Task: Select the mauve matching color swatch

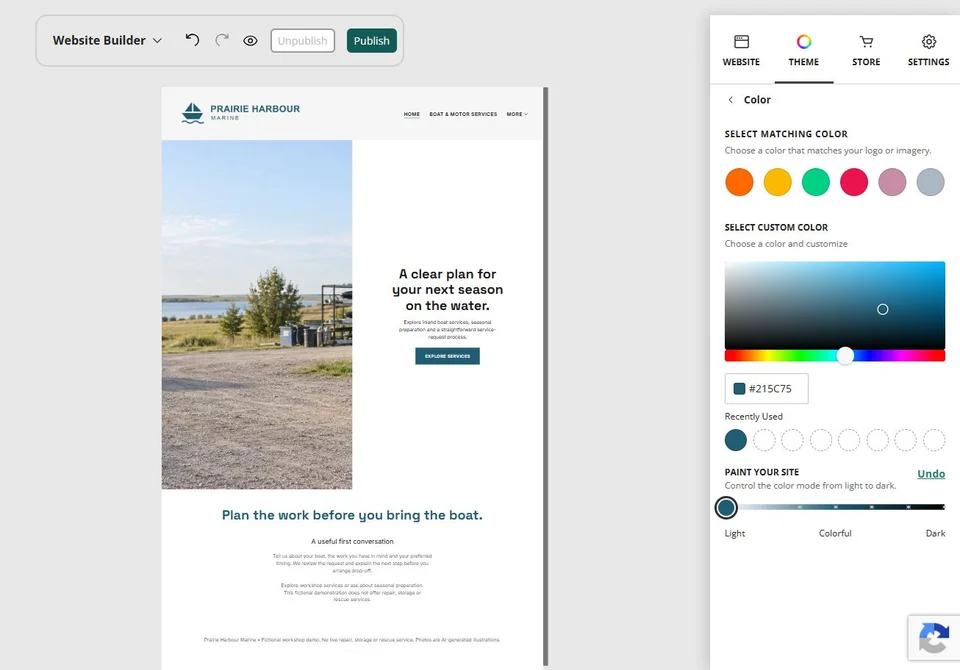Action: [892, 183]
